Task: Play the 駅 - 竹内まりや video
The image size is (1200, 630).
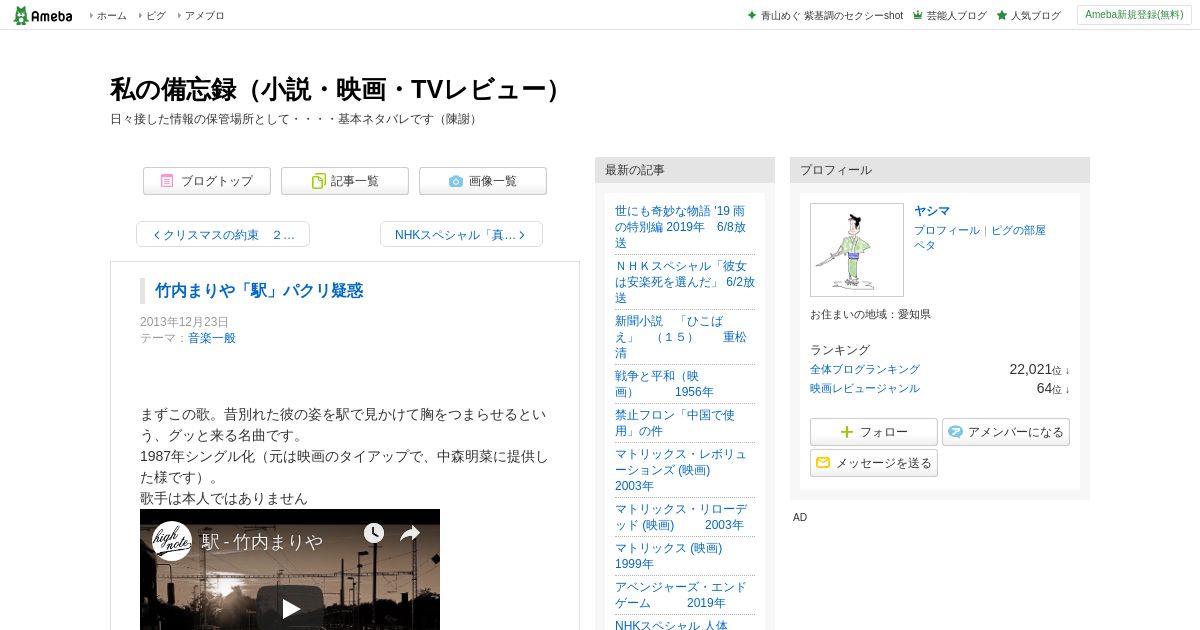Action: pos(290,608)
